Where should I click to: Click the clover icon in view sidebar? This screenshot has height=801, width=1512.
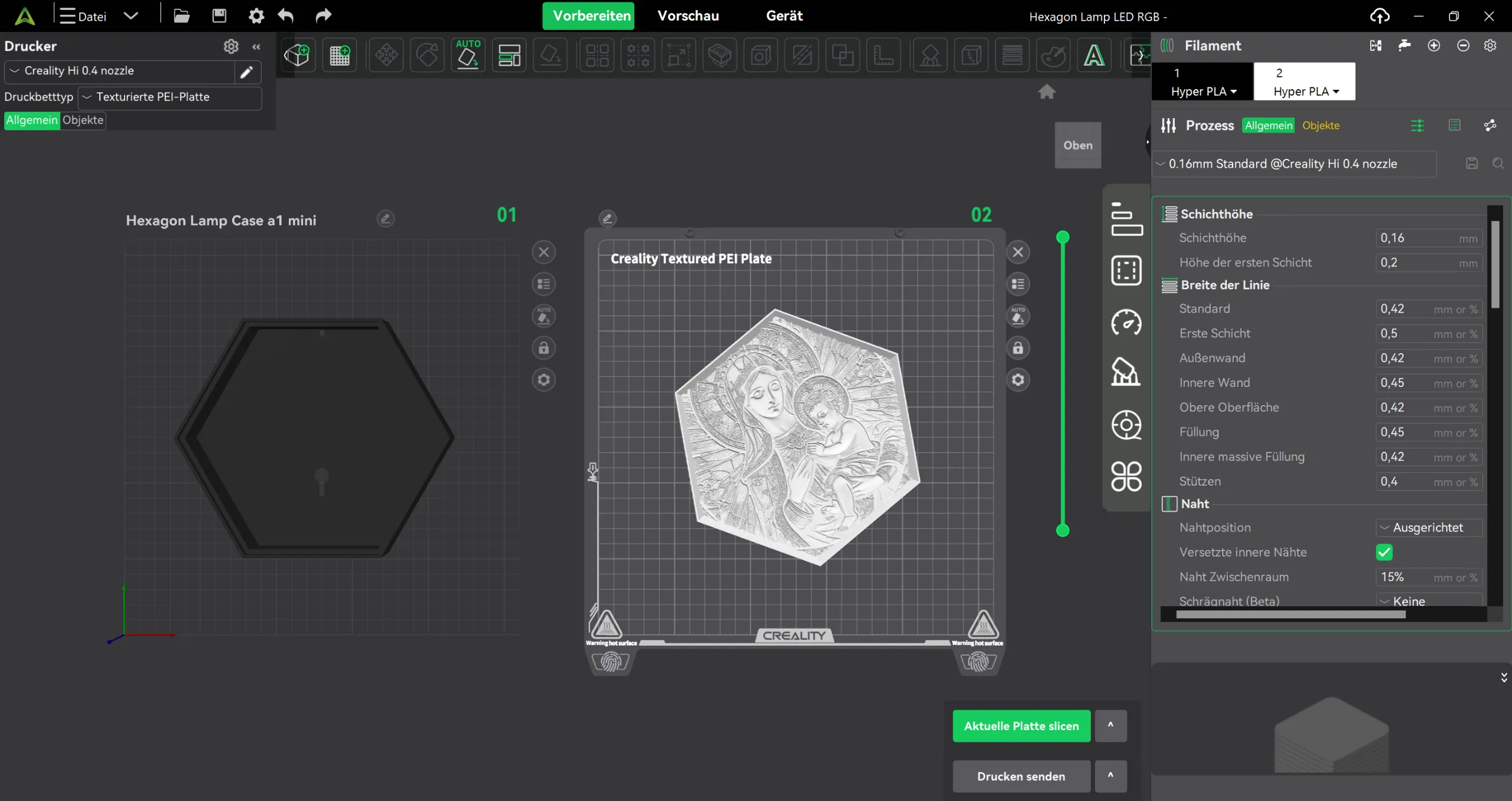pyautogui.click(x=1126, y=476)
